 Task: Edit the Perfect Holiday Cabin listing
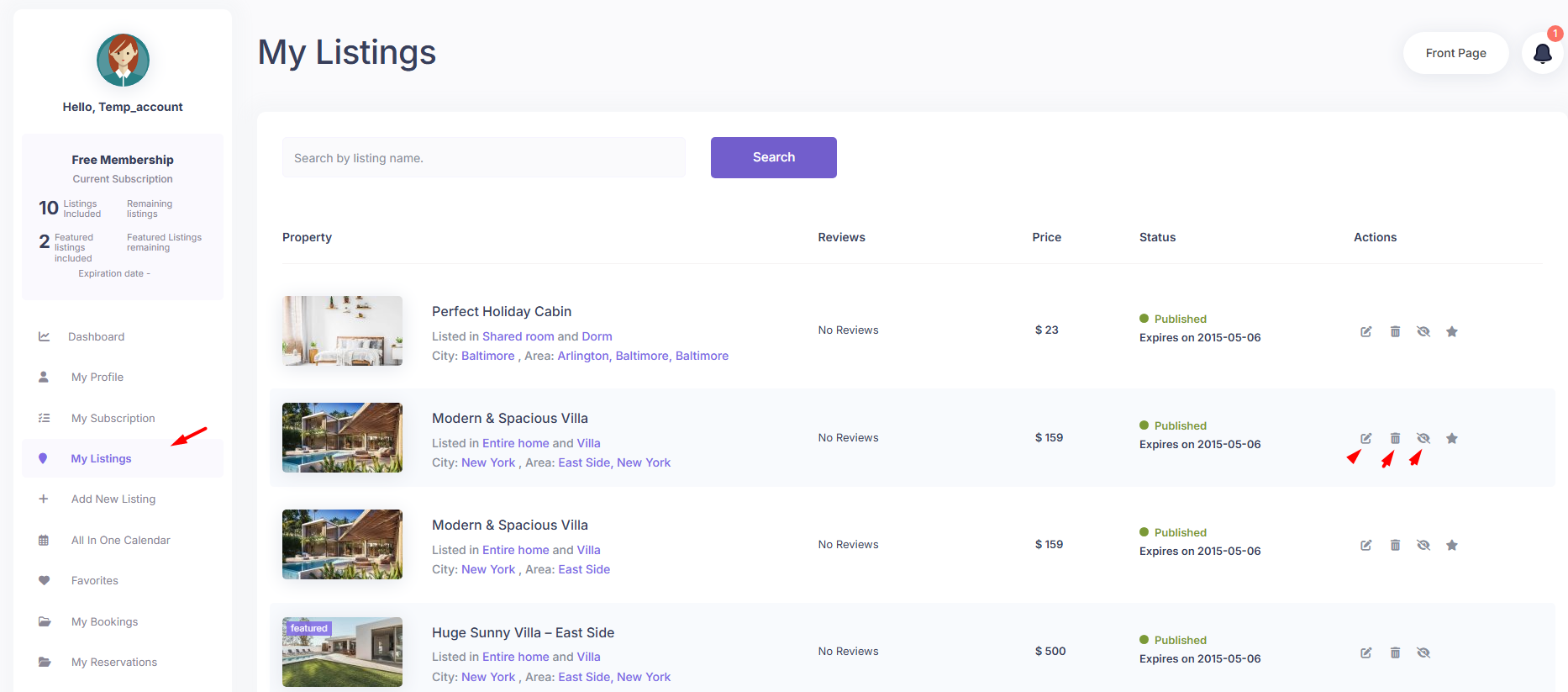pyautogui.click(x=1366, y=331)
